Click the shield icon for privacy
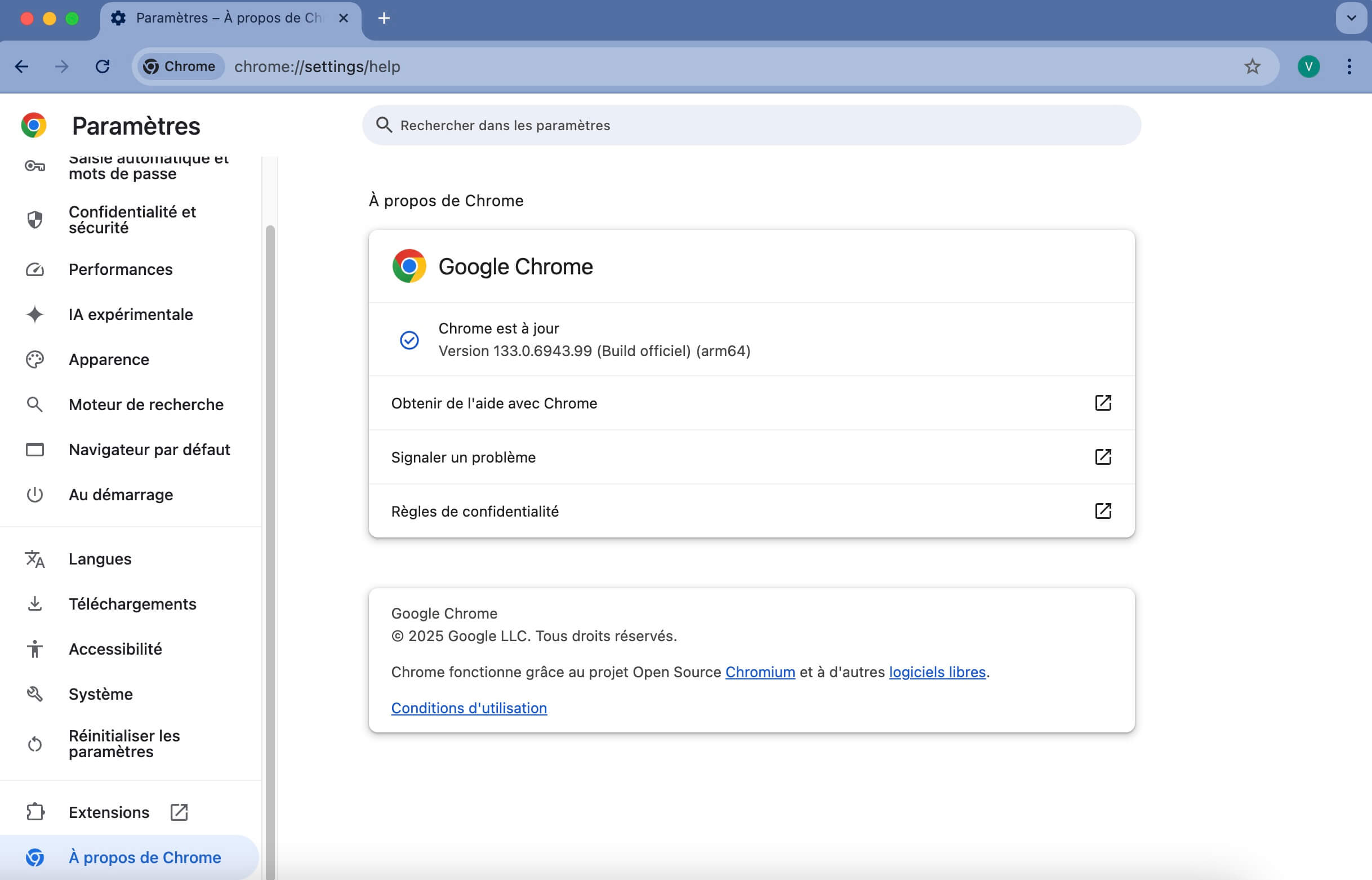The image size is (1372, 880). 35,219
